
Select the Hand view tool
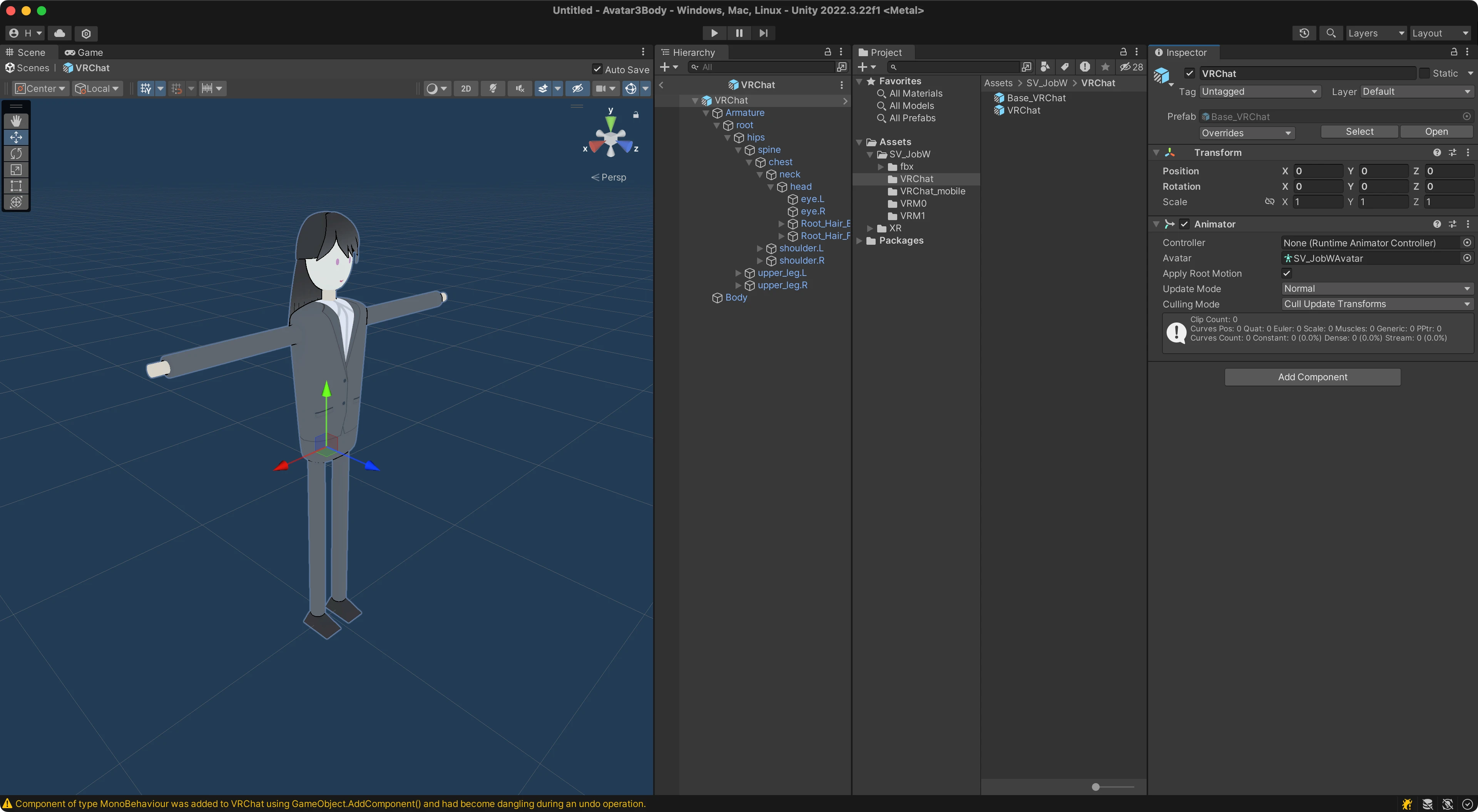(x=16, y=120)
